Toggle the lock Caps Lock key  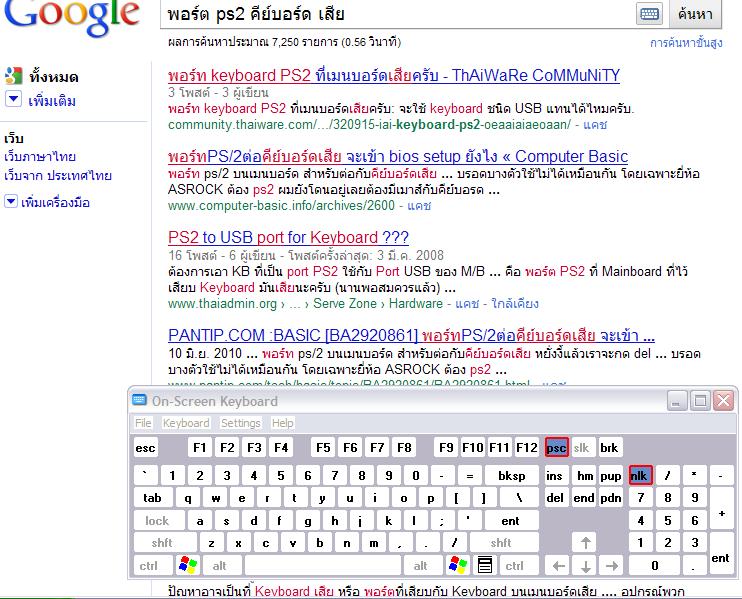point(159,520)
